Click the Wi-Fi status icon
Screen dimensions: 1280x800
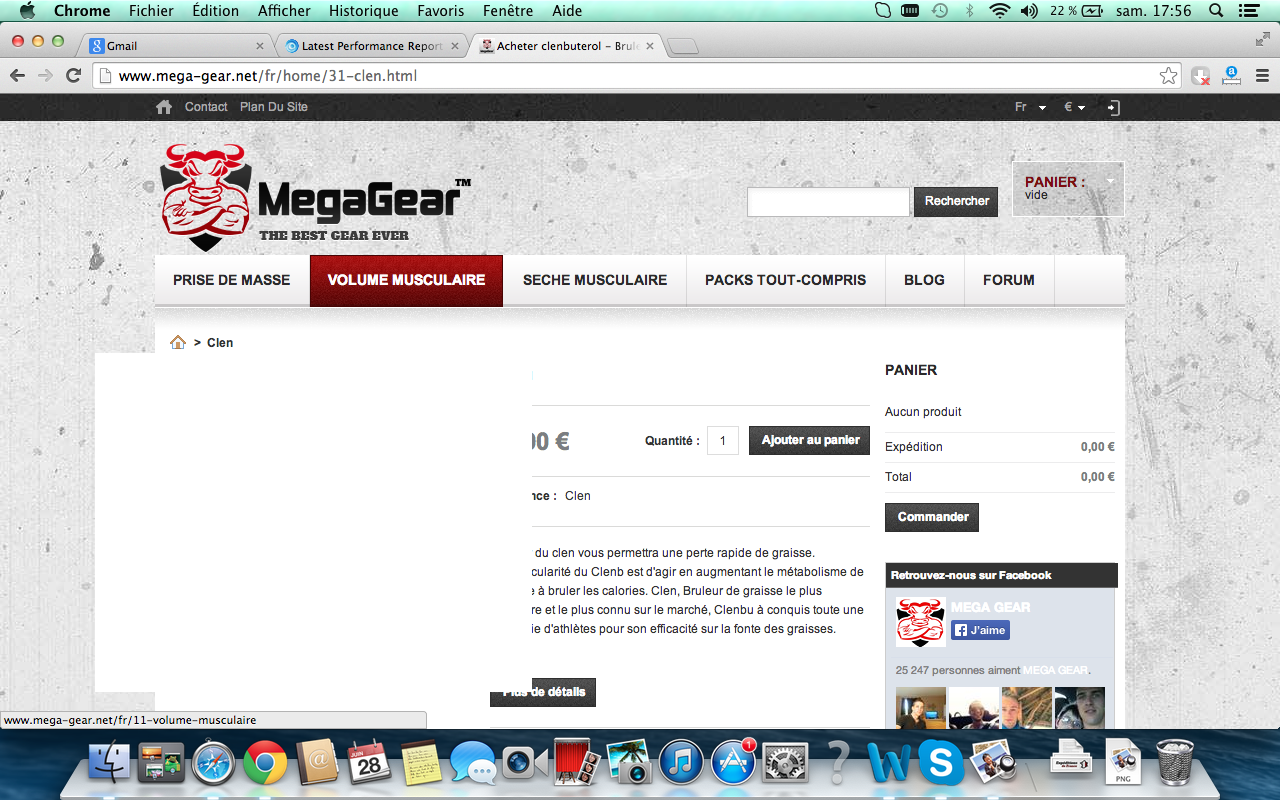coord(999,11)
